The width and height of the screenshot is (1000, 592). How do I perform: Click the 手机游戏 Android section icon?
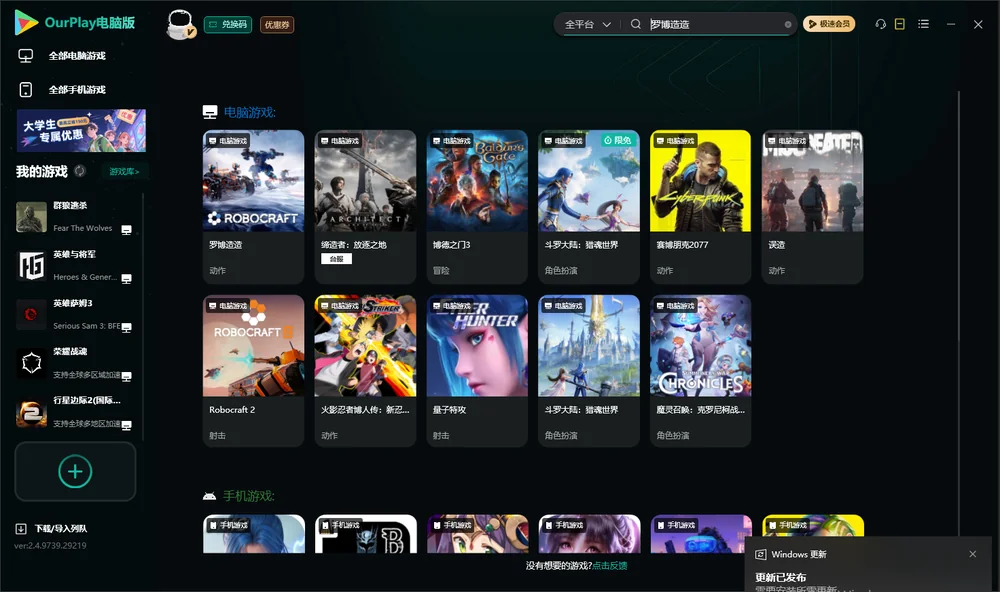coord(209,496)
